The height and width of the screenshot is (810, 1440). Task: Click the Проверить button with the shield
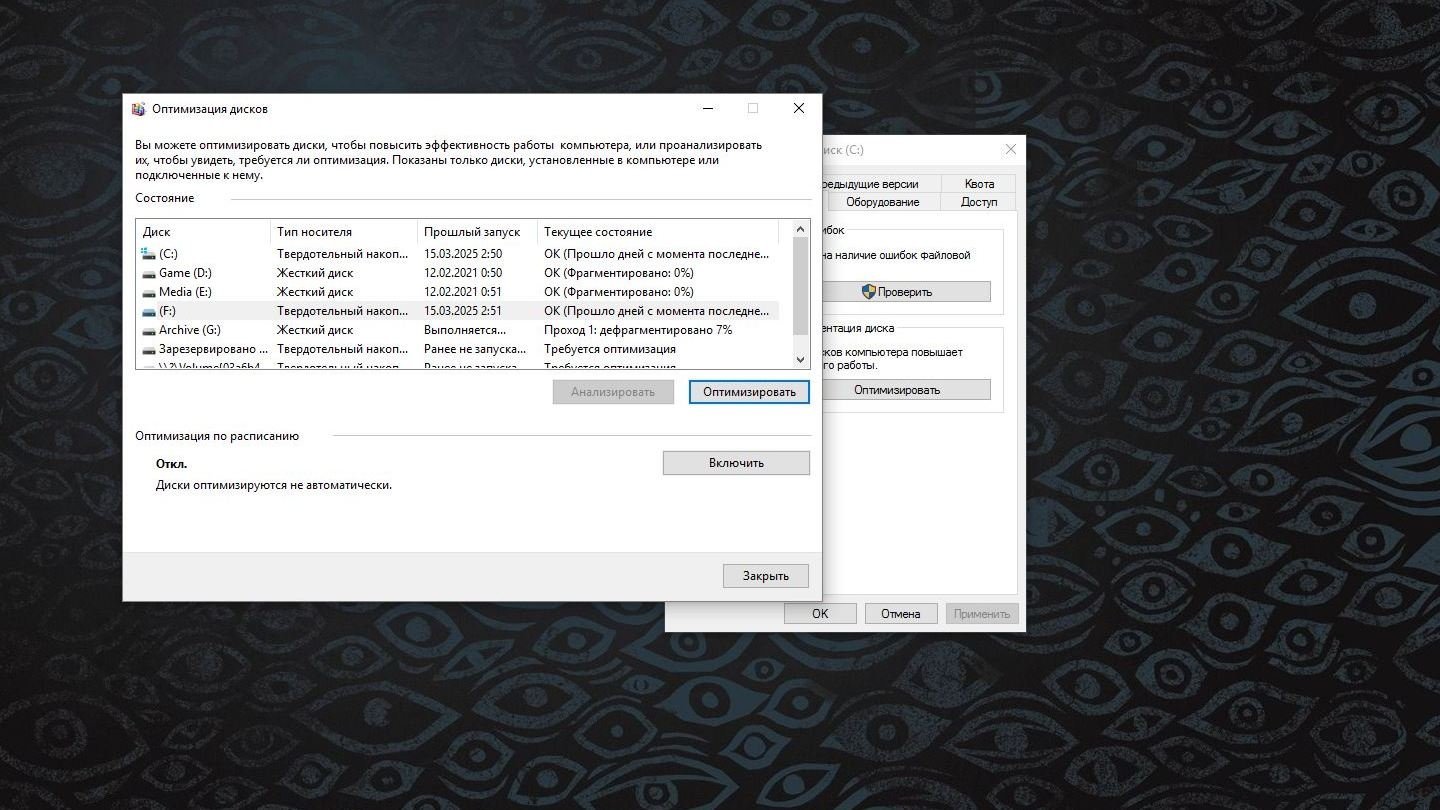point(906,292)
